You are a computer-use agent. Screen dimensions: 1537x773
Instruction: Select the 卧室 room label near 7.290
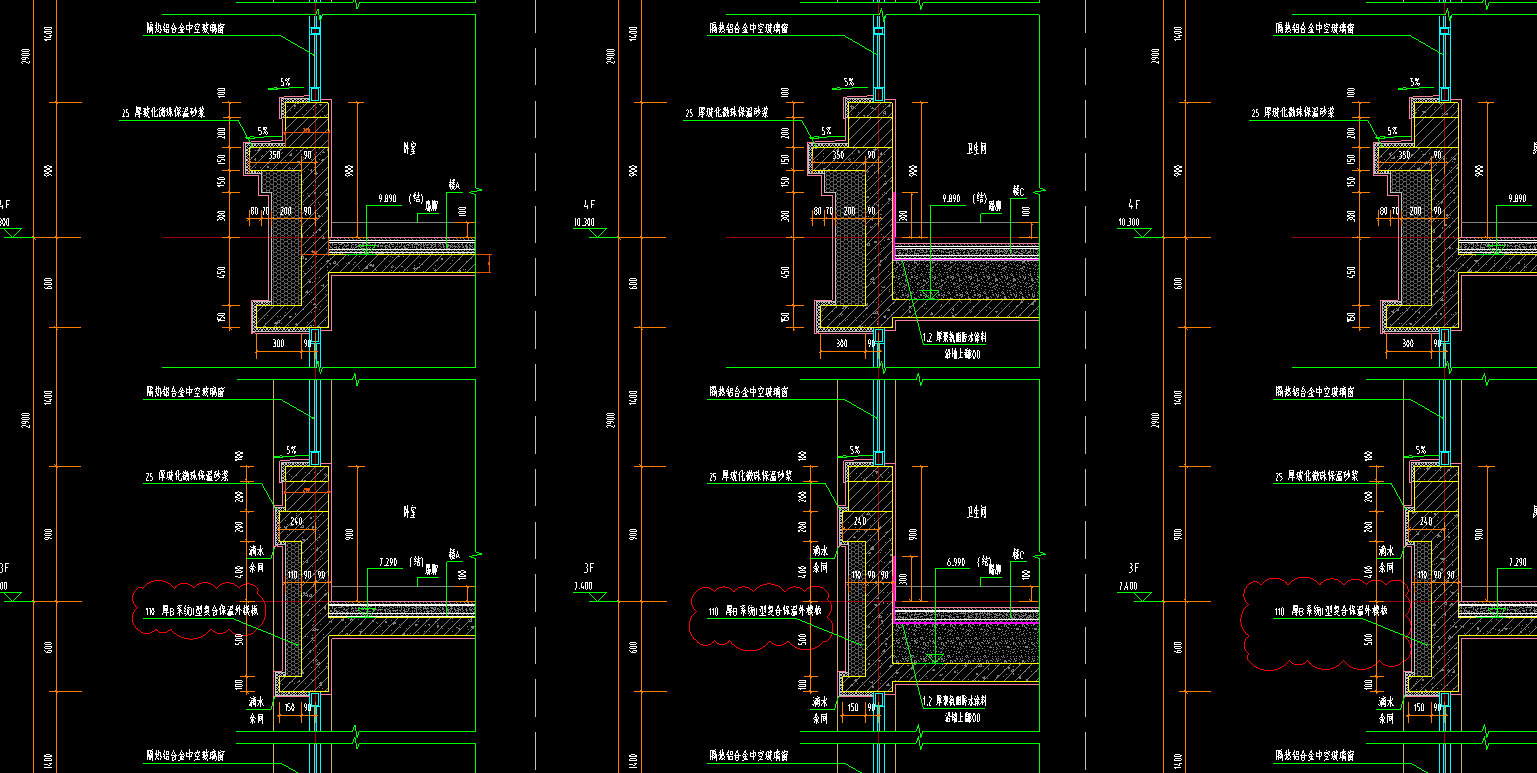click(409, 511)
